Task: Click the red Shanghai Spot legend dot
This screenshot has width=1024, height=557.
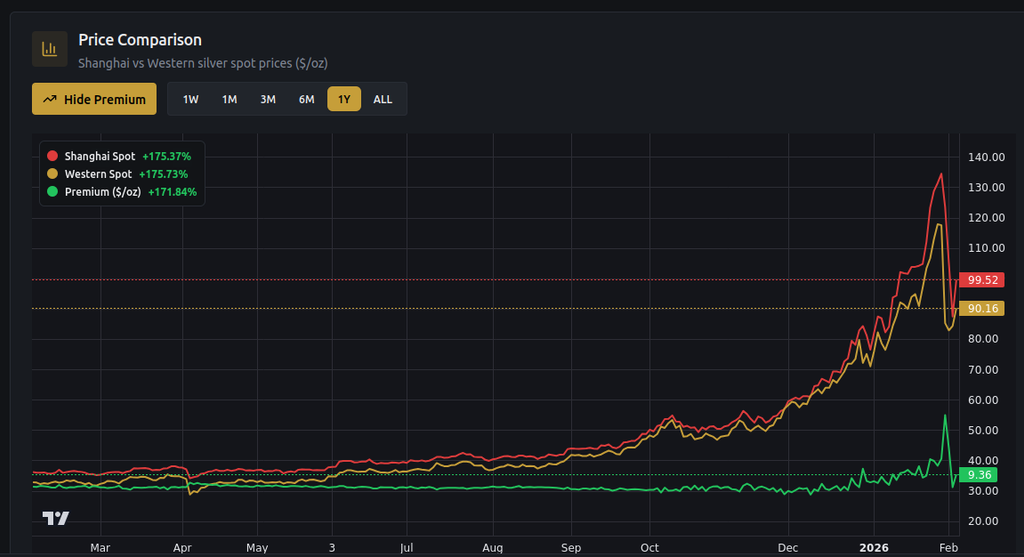Action: (52, 157)
